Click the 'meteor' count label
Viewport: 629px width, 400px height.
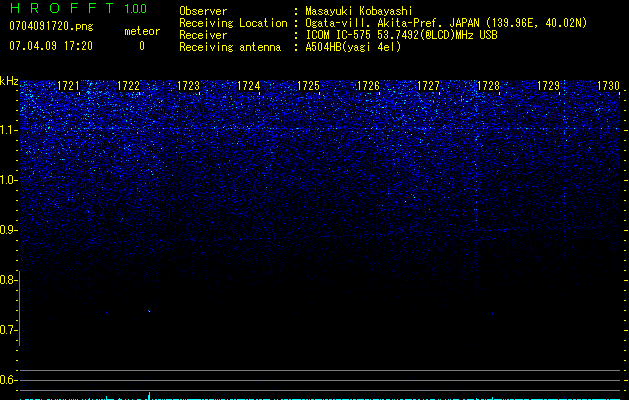tap(142, 31)
